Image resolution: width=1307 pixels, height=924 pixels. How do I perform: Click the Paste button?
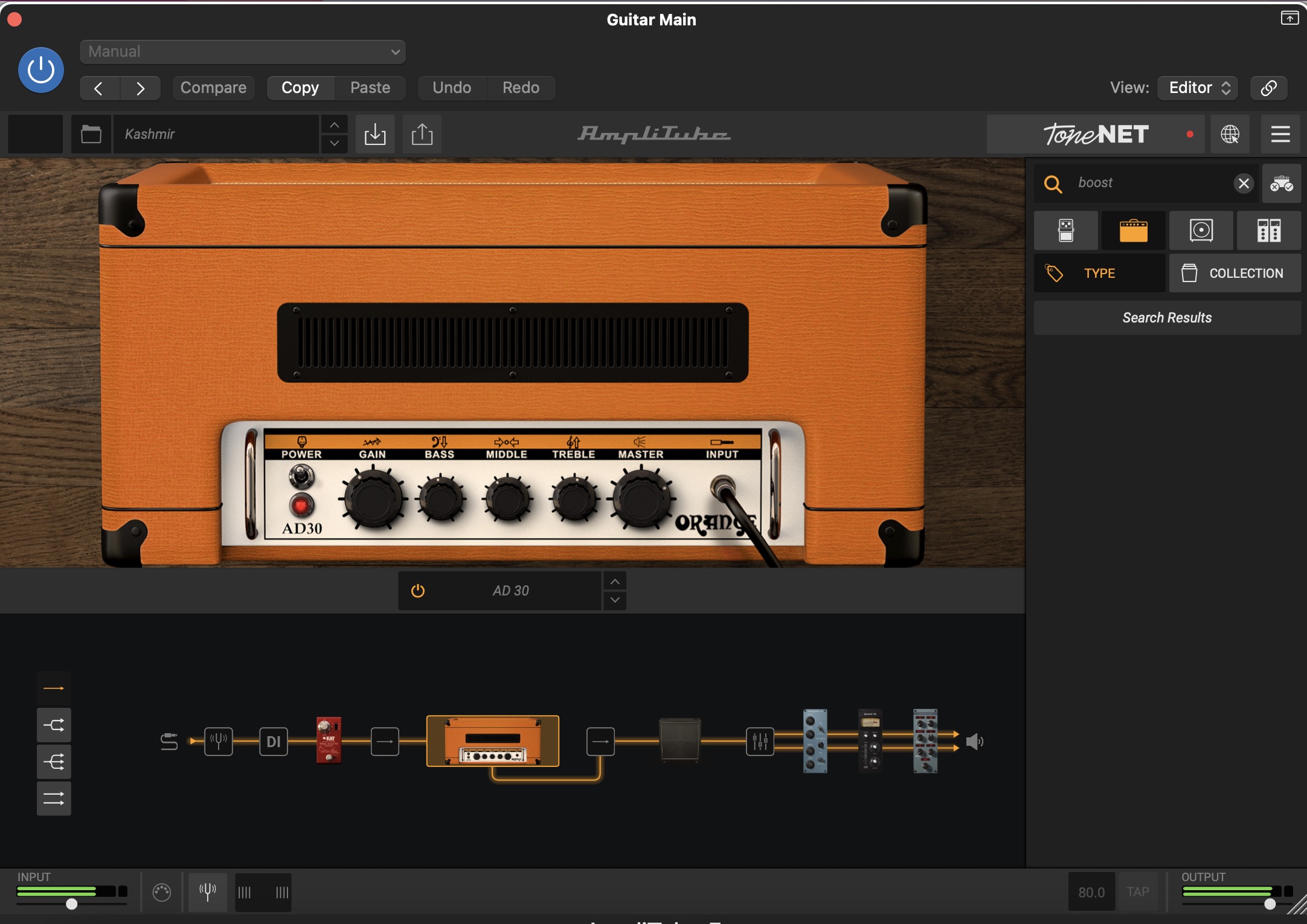point(370,88)
